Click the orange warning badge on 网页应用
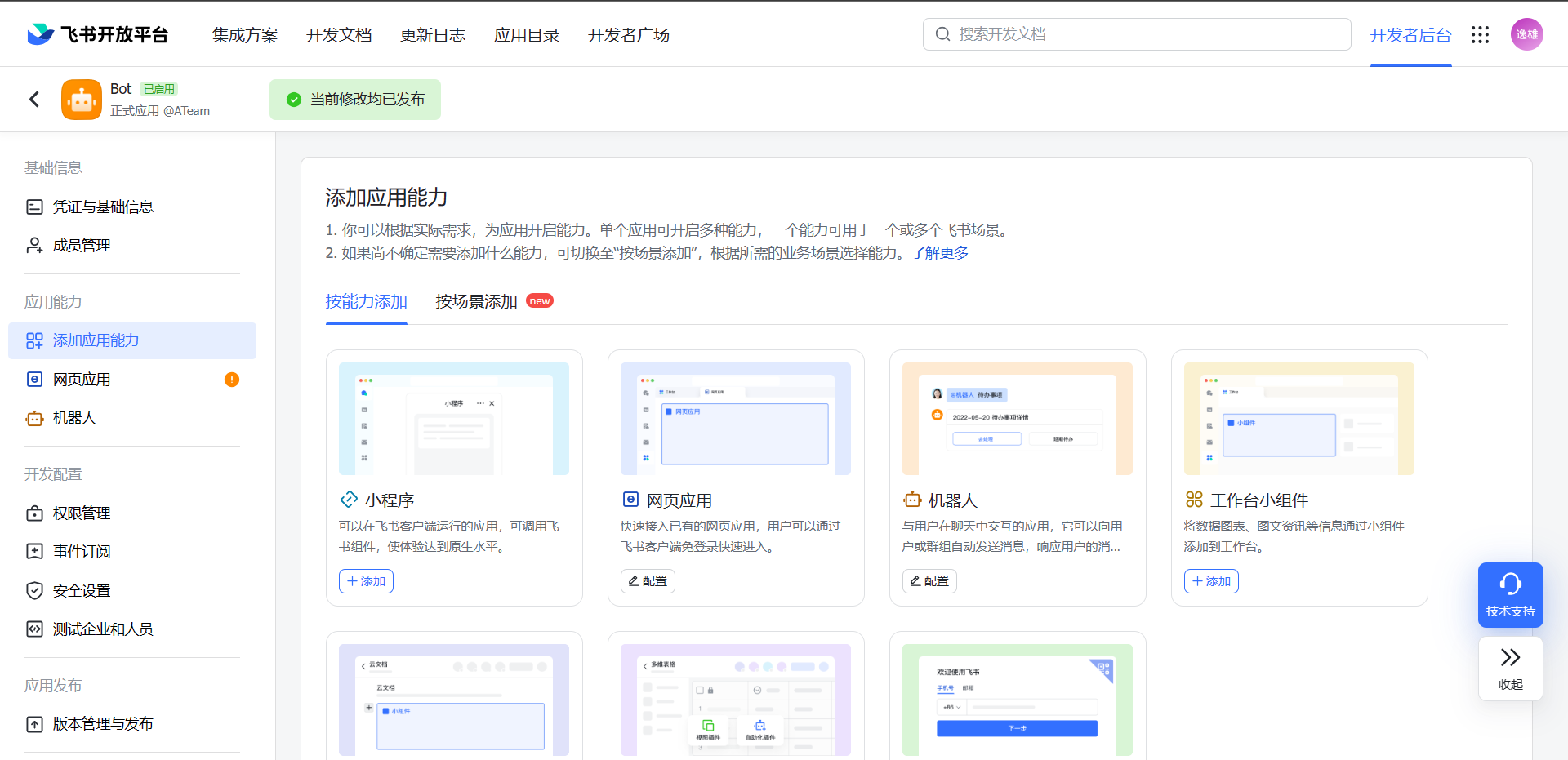Viewport: 1568px width, 760px height. [232, 379]
